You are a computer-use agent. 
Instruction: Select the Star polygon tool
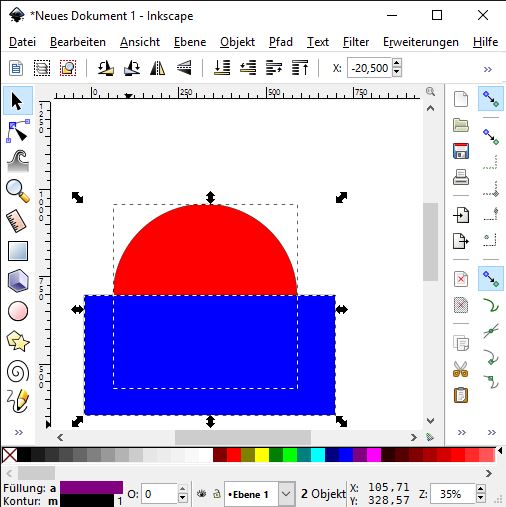18,341
